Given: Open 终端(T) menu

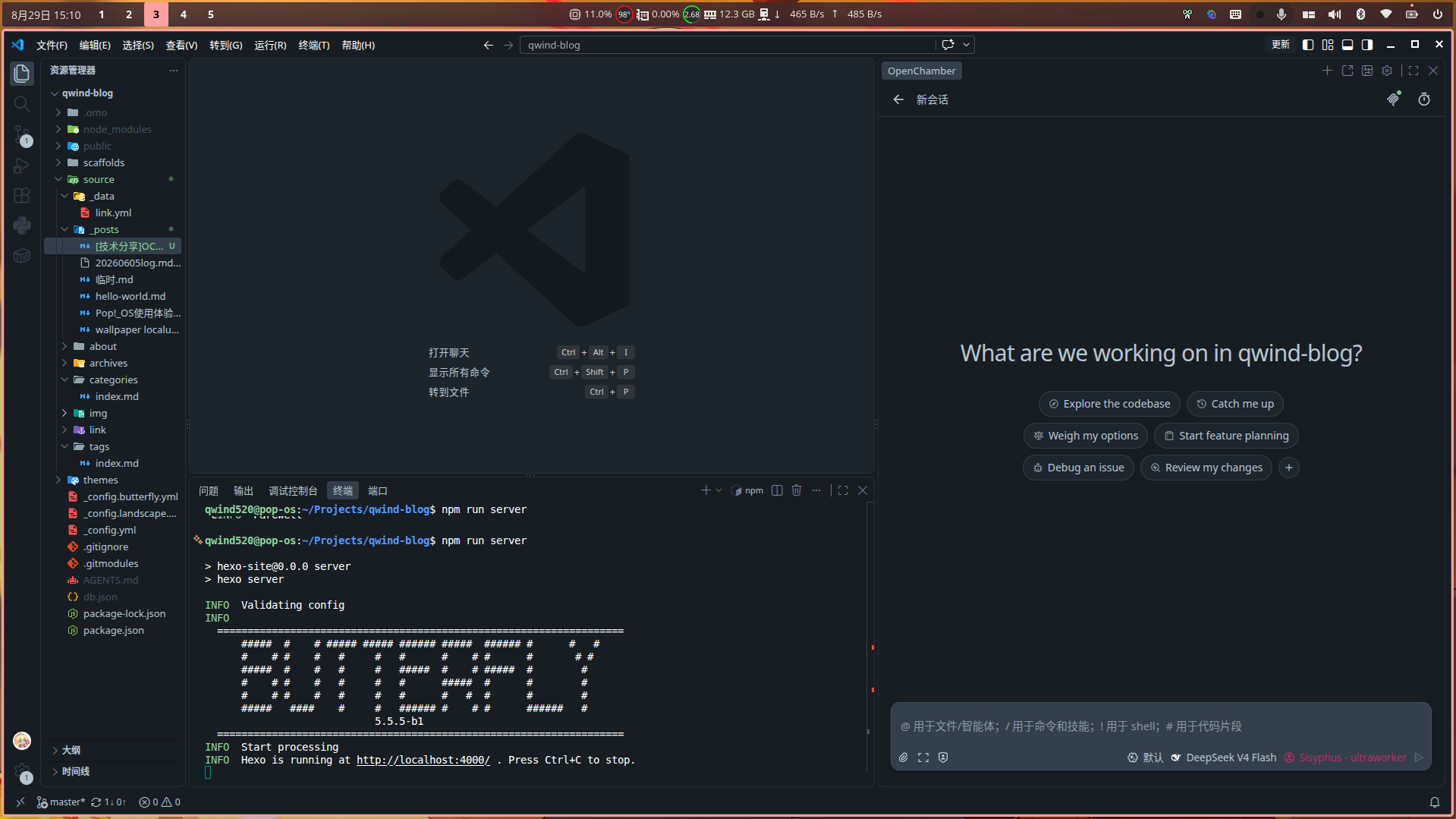Looking at the screenshot, I should click(314, 45).
